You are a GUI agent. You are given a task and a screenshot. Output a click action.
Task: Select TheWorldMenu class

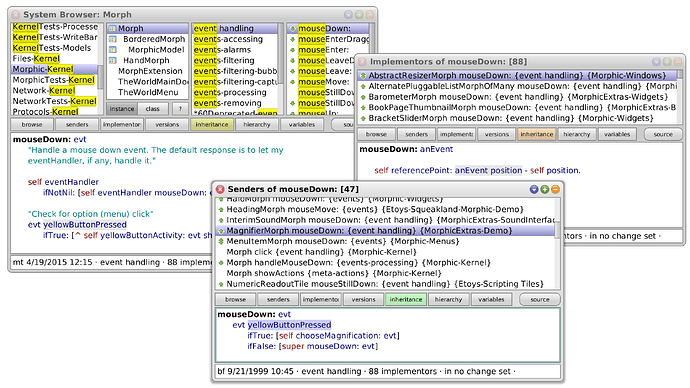[148, 92]
